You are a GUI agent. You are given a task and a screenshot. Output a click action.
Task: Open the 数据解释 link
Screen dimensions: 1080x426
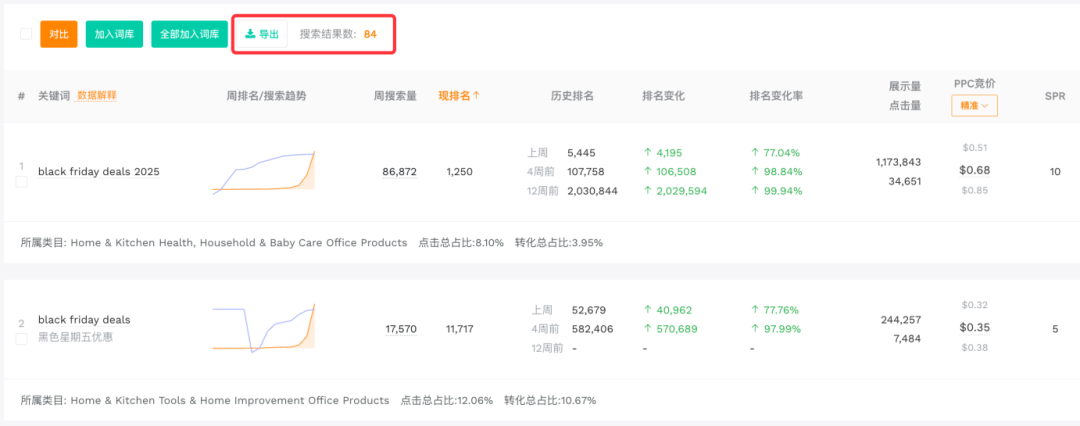(97, 96)
